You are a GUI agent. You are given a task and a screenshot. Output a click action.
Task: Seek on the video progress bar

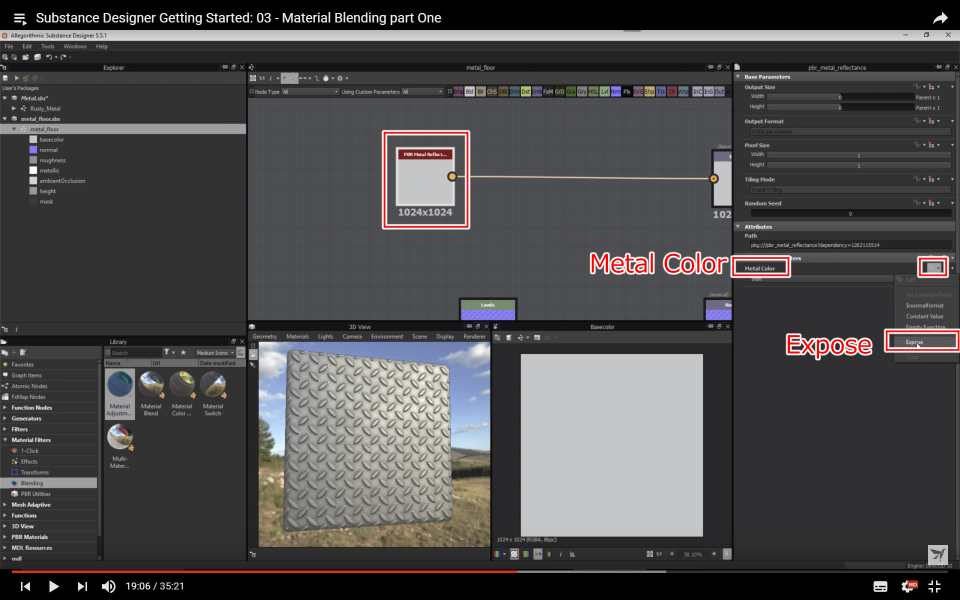[479, 572]
